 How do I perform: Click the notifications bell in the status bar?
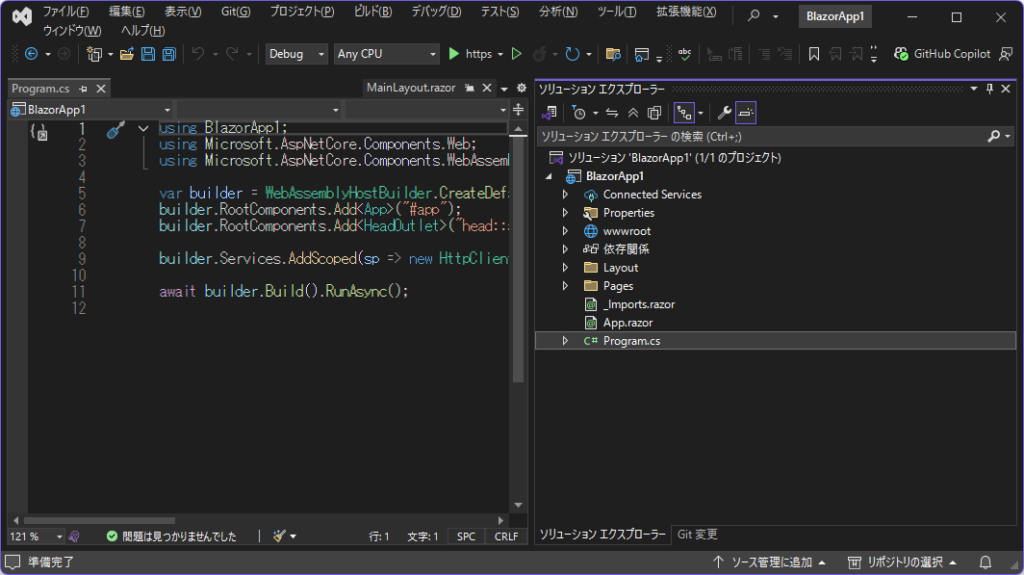[x=985, y=562]
